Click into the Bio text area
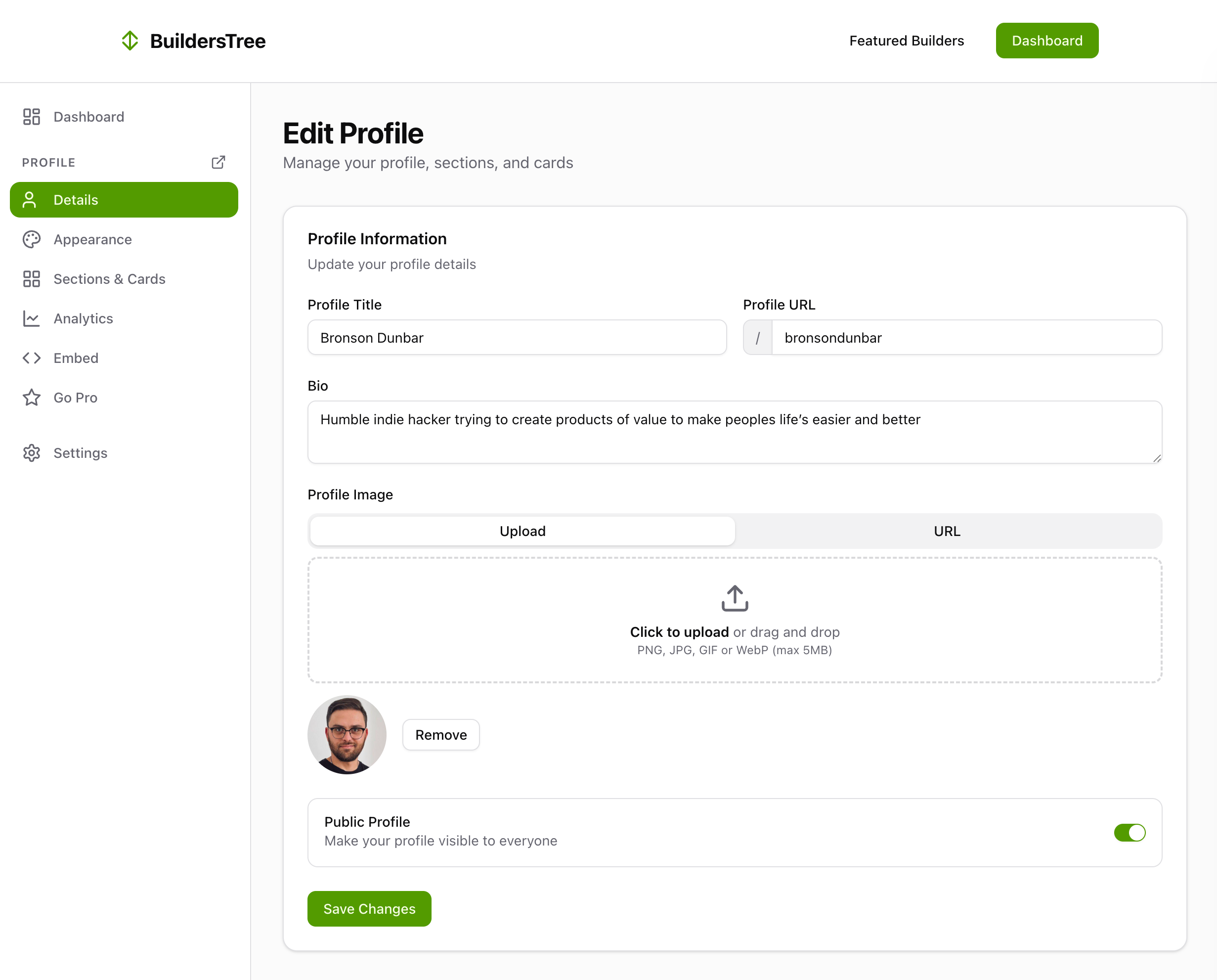Viewport: 1217px width, 980px height. [734, 432]
